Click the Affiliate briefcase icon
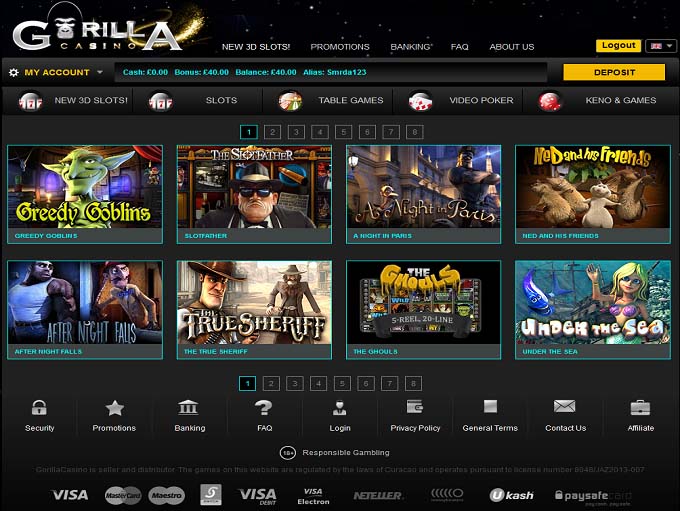The height and width of the screenshot is (511, 680). click(x=640, y=407)
